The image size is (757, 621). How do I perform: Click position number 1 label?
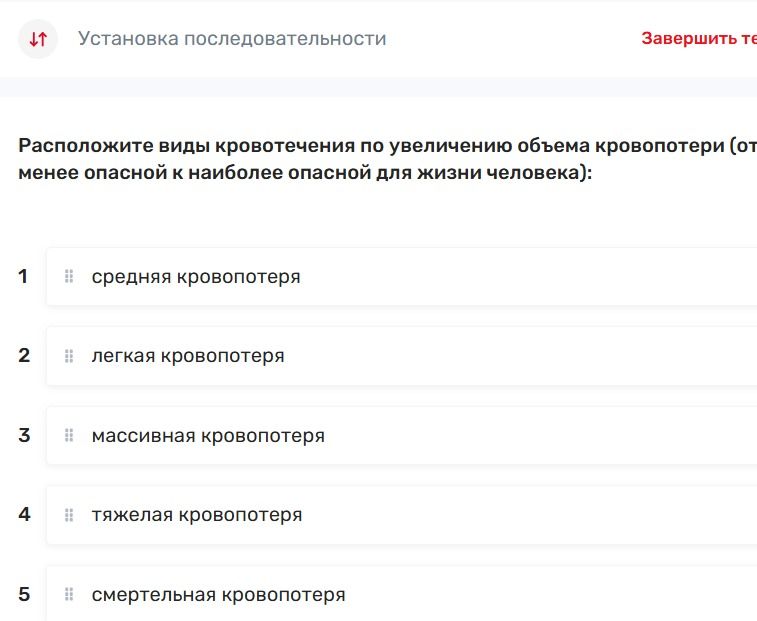coord(23,276)
